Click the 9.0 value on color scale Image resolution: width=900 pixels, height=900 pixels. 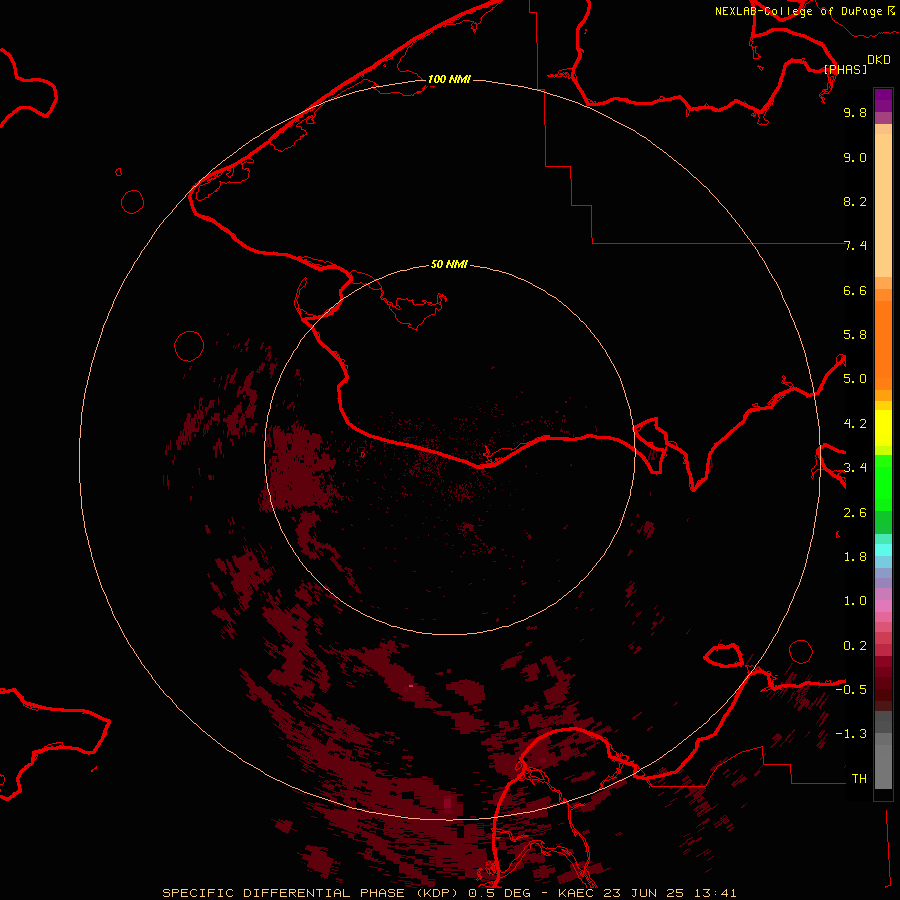[855, 157]
